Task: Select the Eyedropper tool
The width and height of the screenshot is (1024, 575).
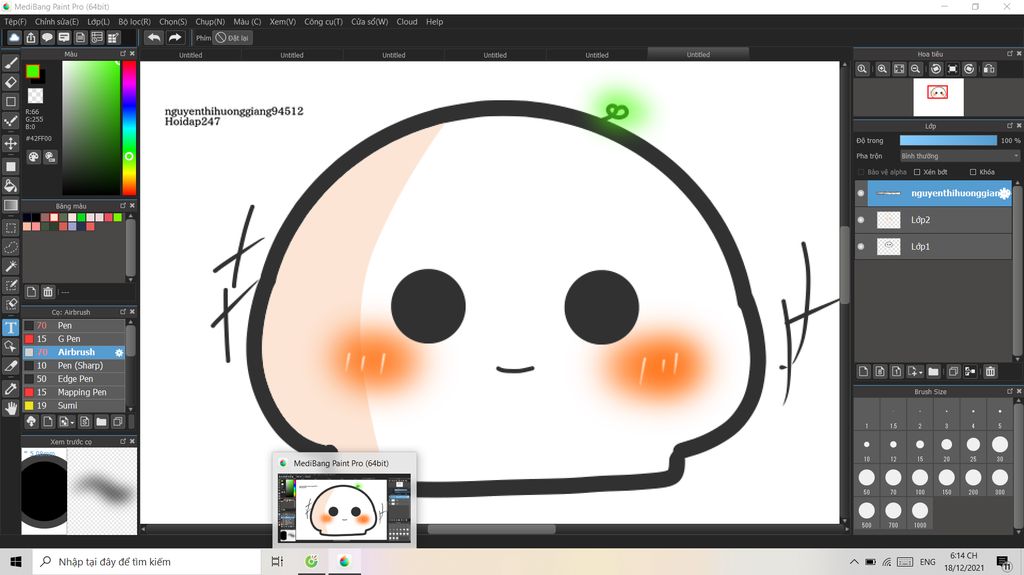Action: point(10,389)
